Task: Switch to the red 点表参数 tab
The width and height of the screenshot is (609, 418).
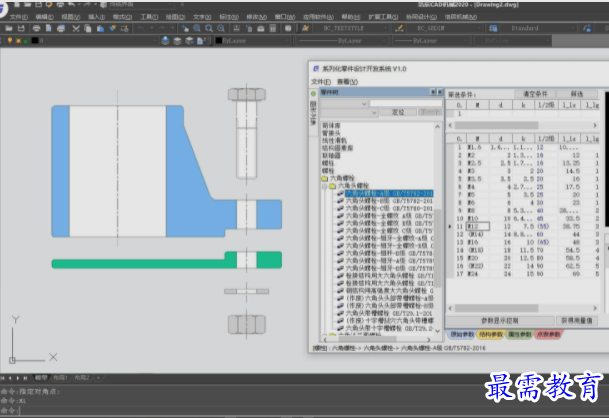Action: 548,334
